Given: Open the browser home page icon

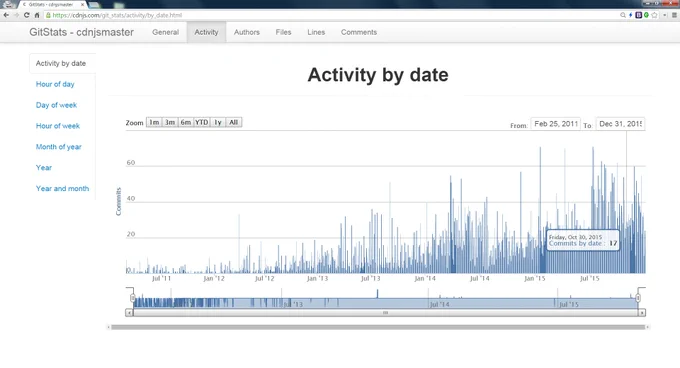Looking at the screenshot, I should 37,15.
